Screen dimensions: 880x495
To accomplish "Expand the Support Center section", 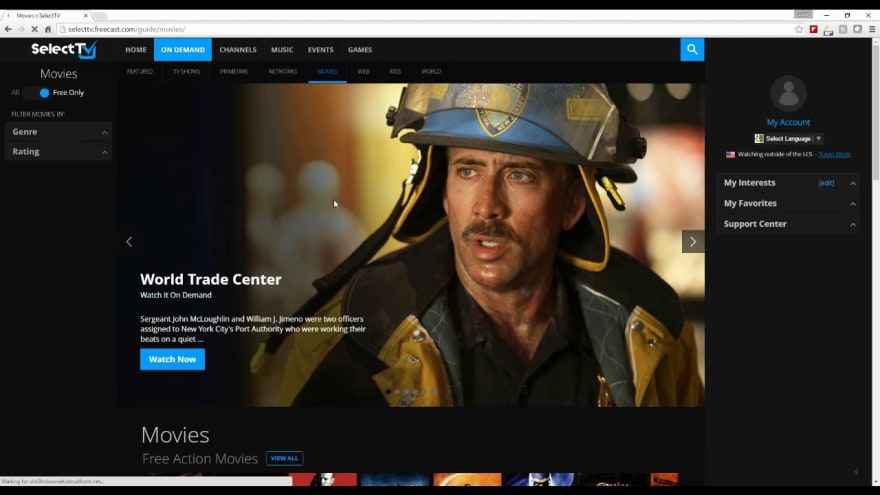I will click(x=788, y=224).
